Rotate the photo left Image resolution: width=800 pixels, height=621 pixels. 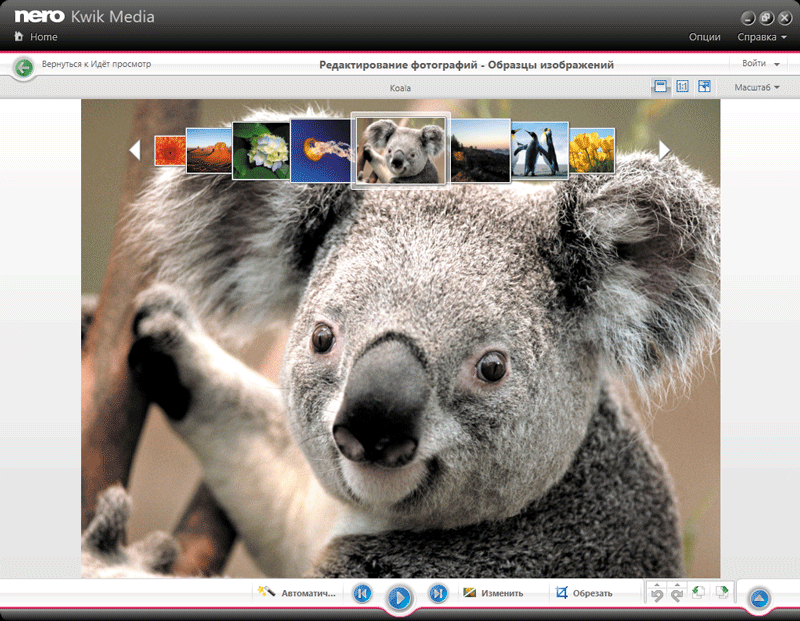(x=699, y=593)
